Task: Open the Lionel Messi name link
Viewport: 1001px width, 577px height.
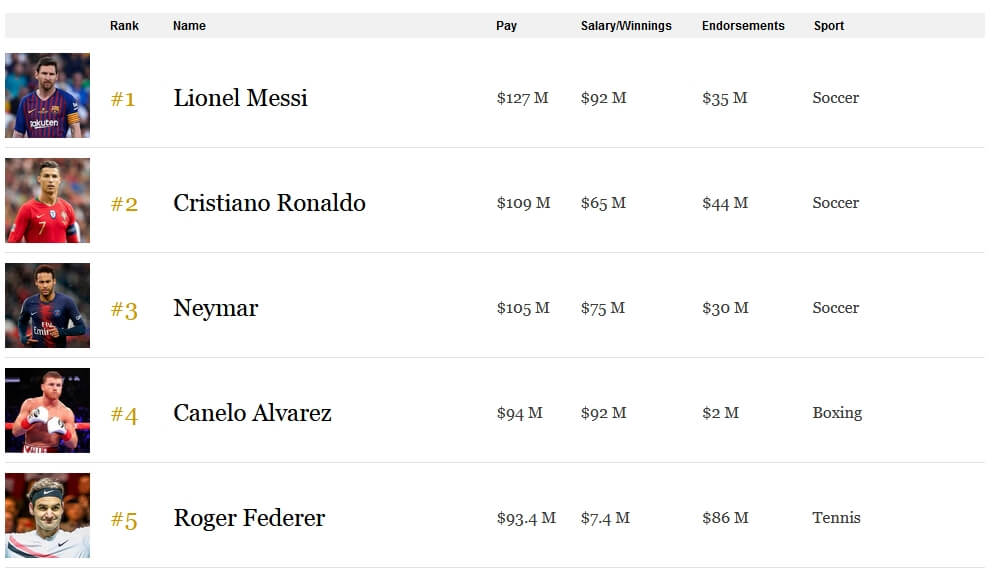Action: (x=241, y=98)
